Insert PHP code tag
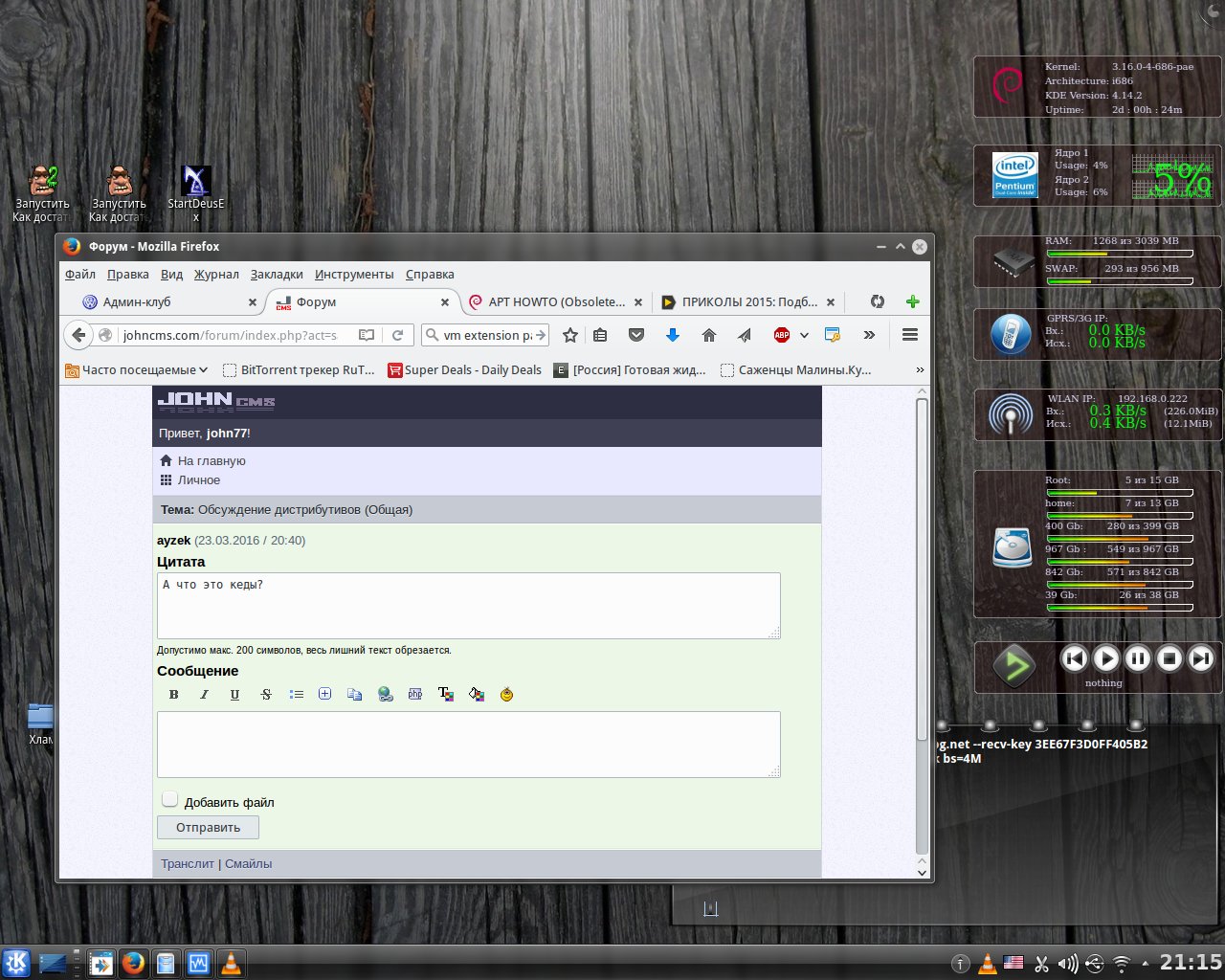This screenshot has width=1225, height=980. pos(415,695)
